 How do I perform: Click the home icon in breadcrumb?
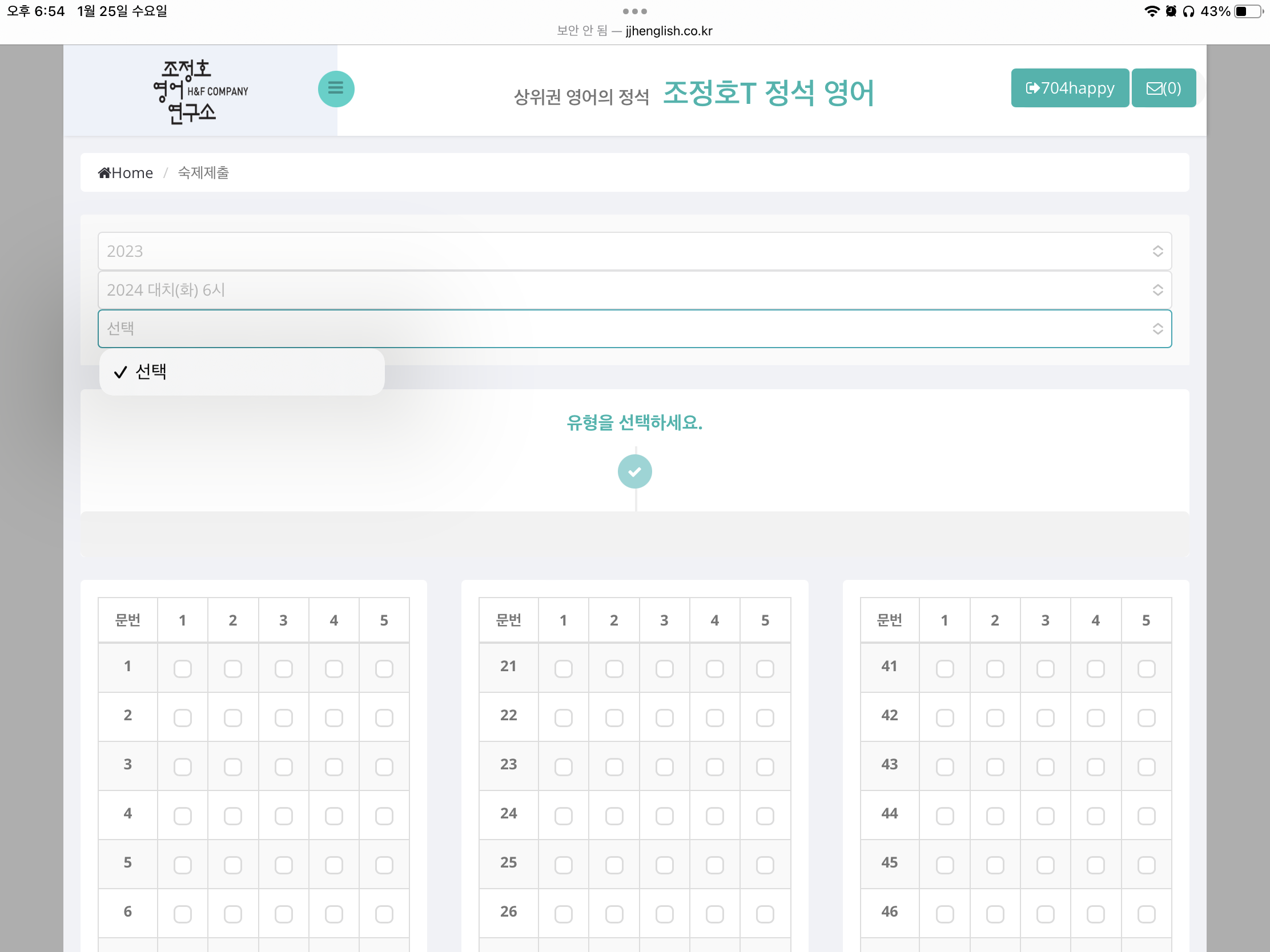(x=104, y=173)
